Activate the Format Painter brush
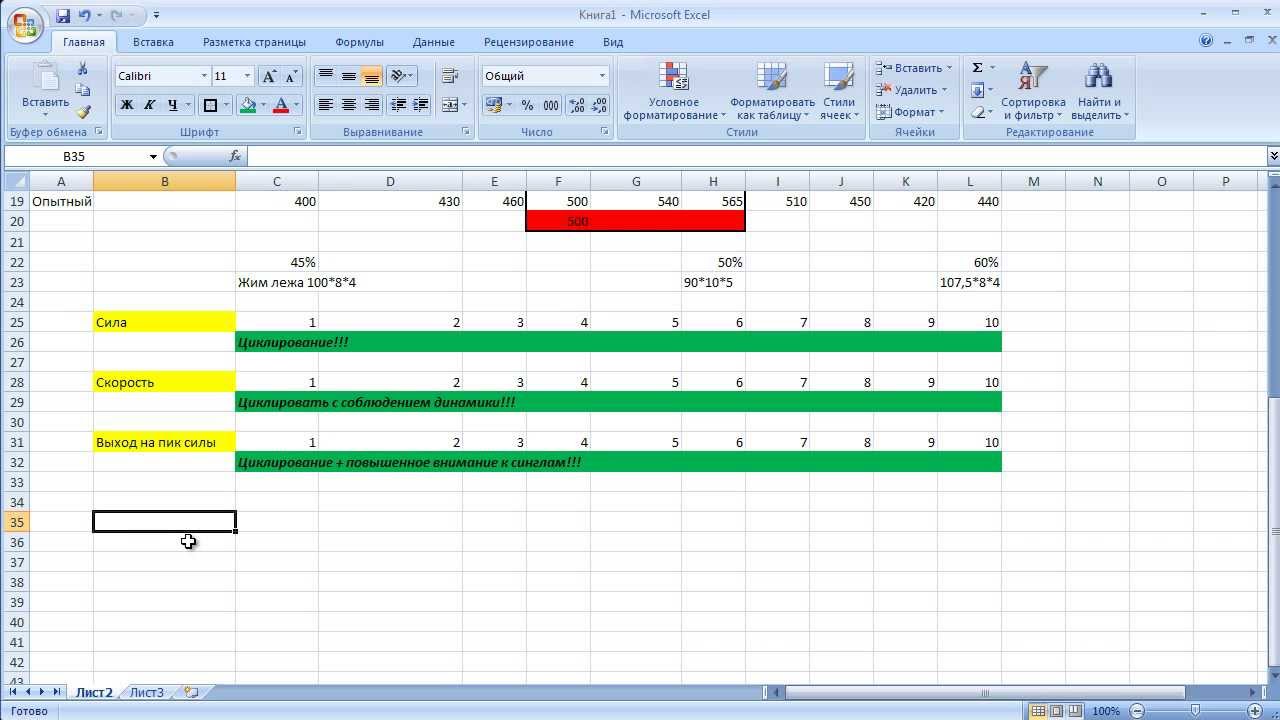The width and height of the screenshot is (1280, 720). tap(83, 112)
